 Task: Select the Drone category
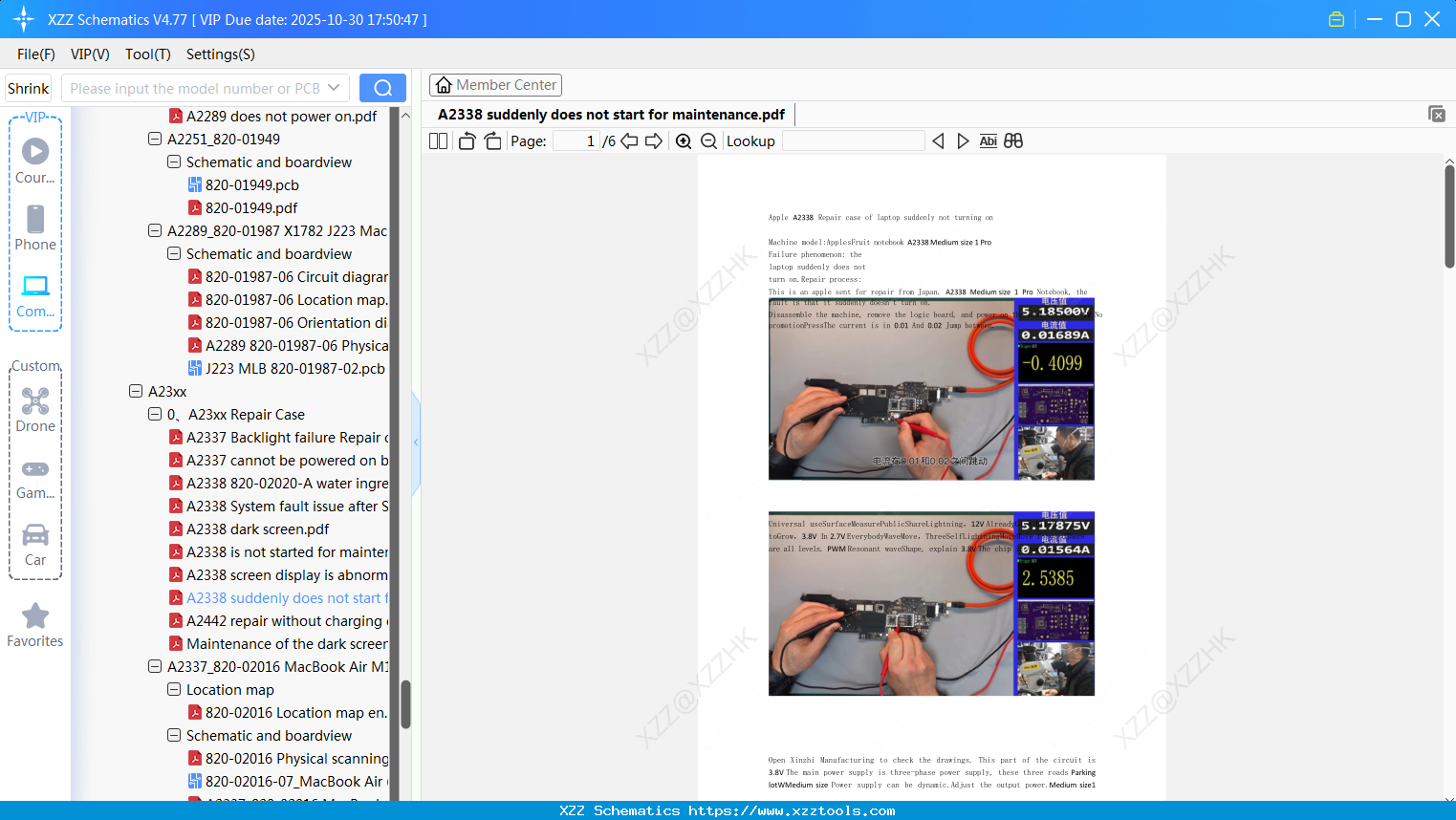[35, 410]
